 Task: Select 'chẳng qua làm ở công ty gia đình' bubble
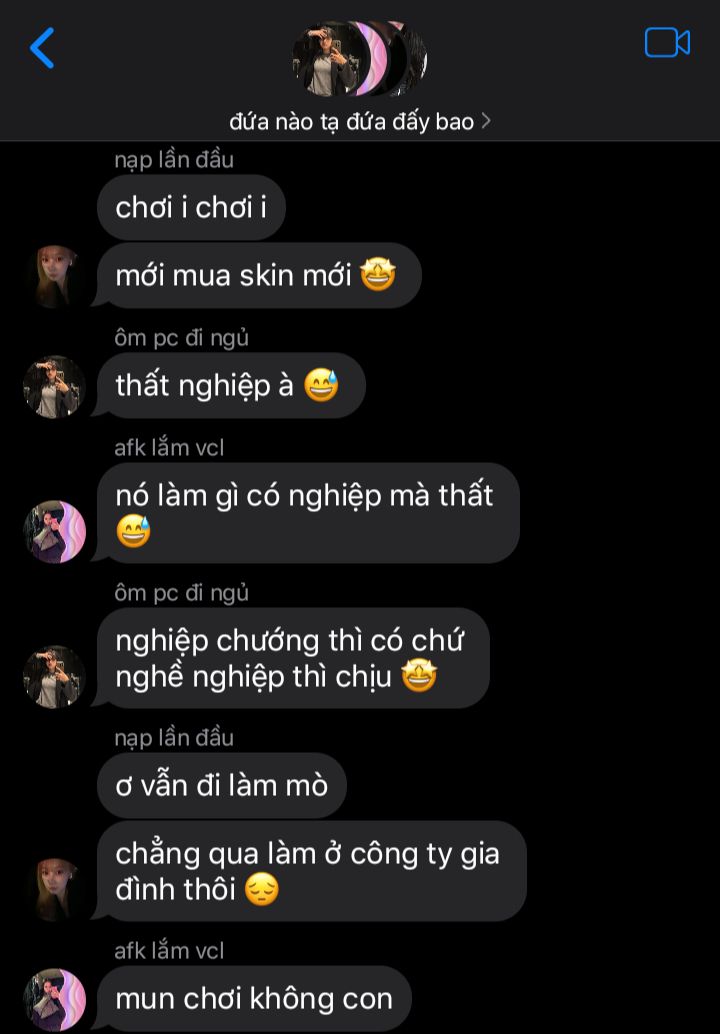click(312, 871)
